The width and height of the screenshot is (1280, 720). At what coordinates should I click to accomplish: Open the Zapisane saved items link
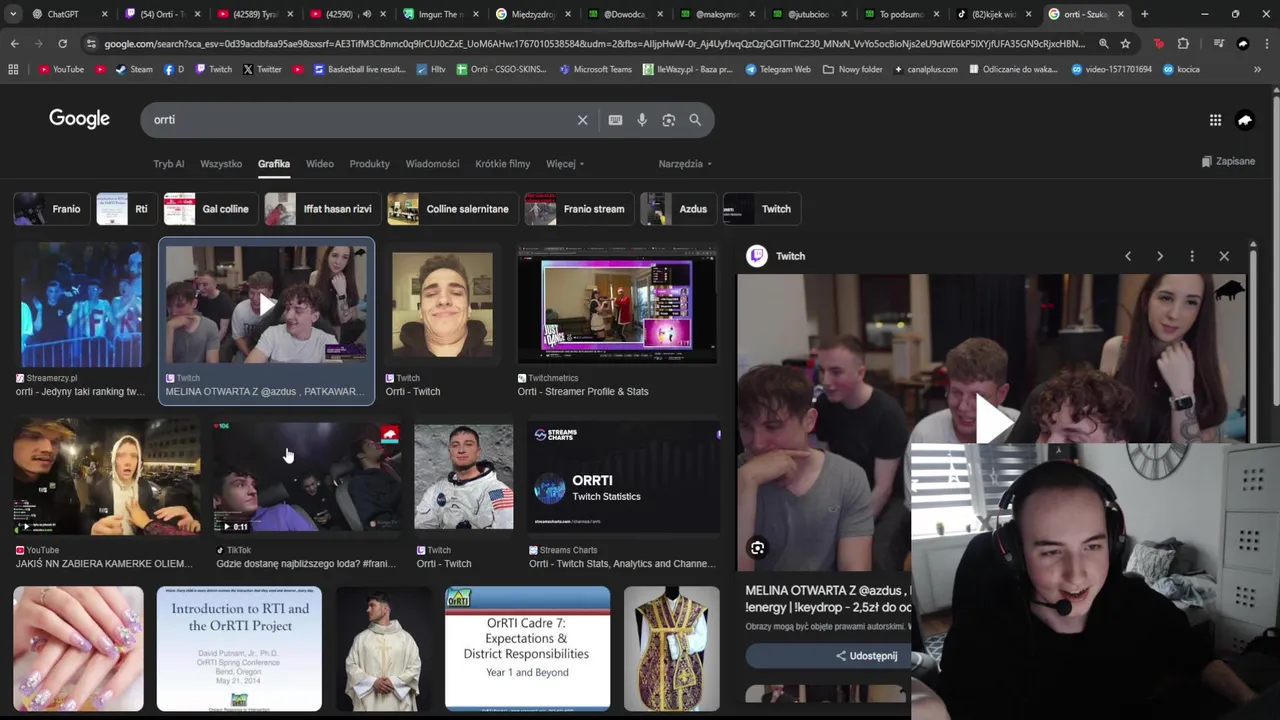1228,161
